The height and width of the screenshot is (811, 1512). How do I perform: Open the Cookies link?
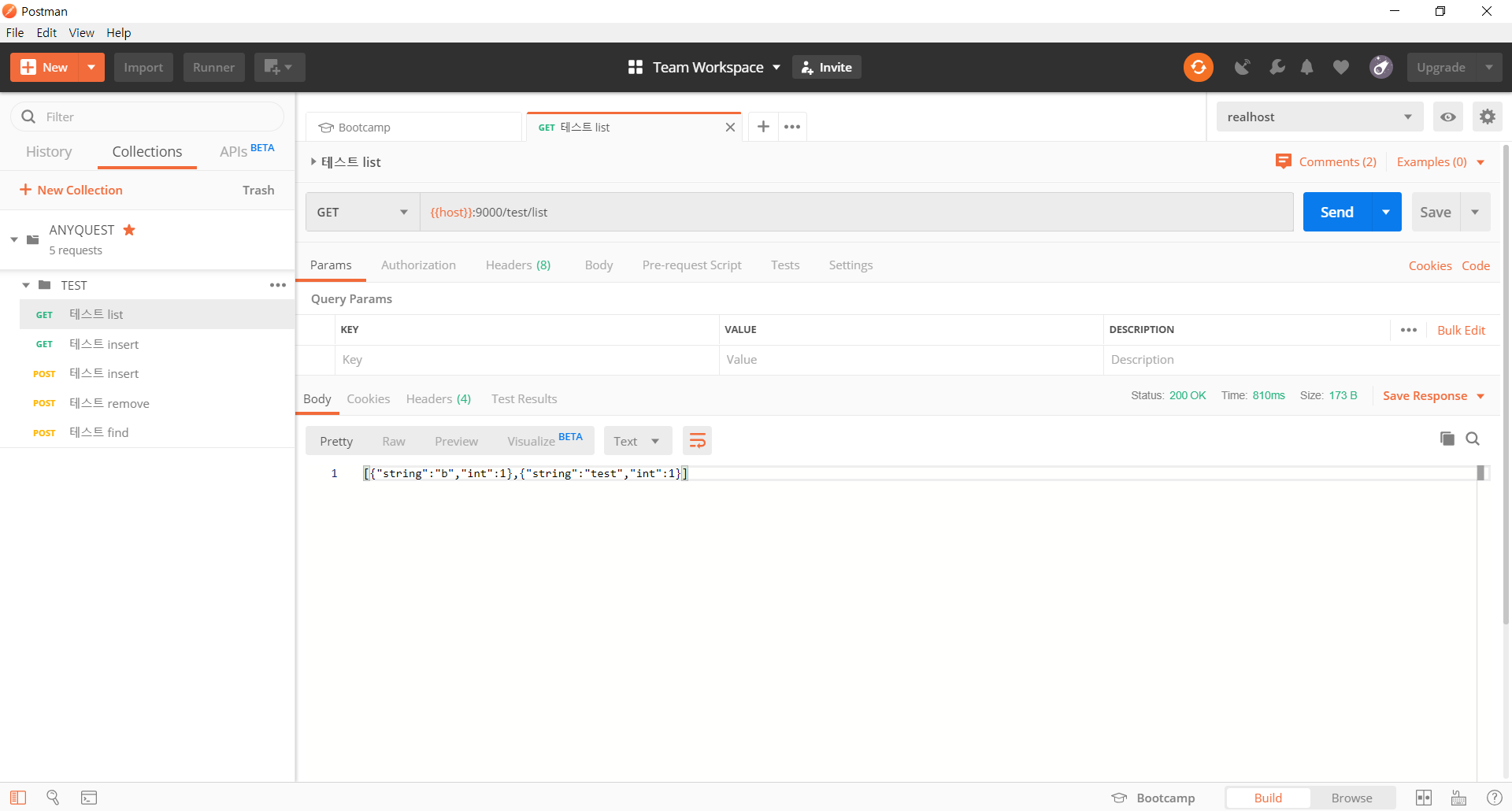(1430, 265)
